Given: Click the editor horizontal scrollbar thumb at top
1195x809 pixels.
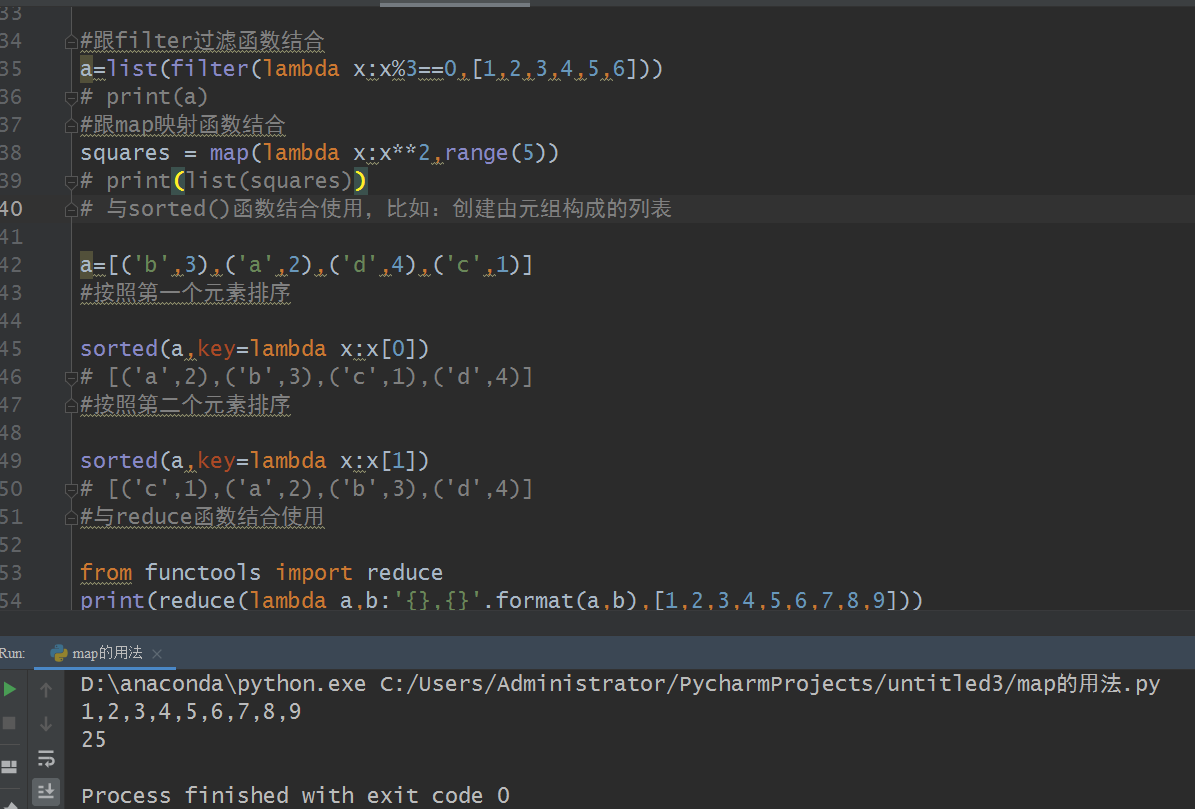Looking at the screenshot, I should point(455,3).
